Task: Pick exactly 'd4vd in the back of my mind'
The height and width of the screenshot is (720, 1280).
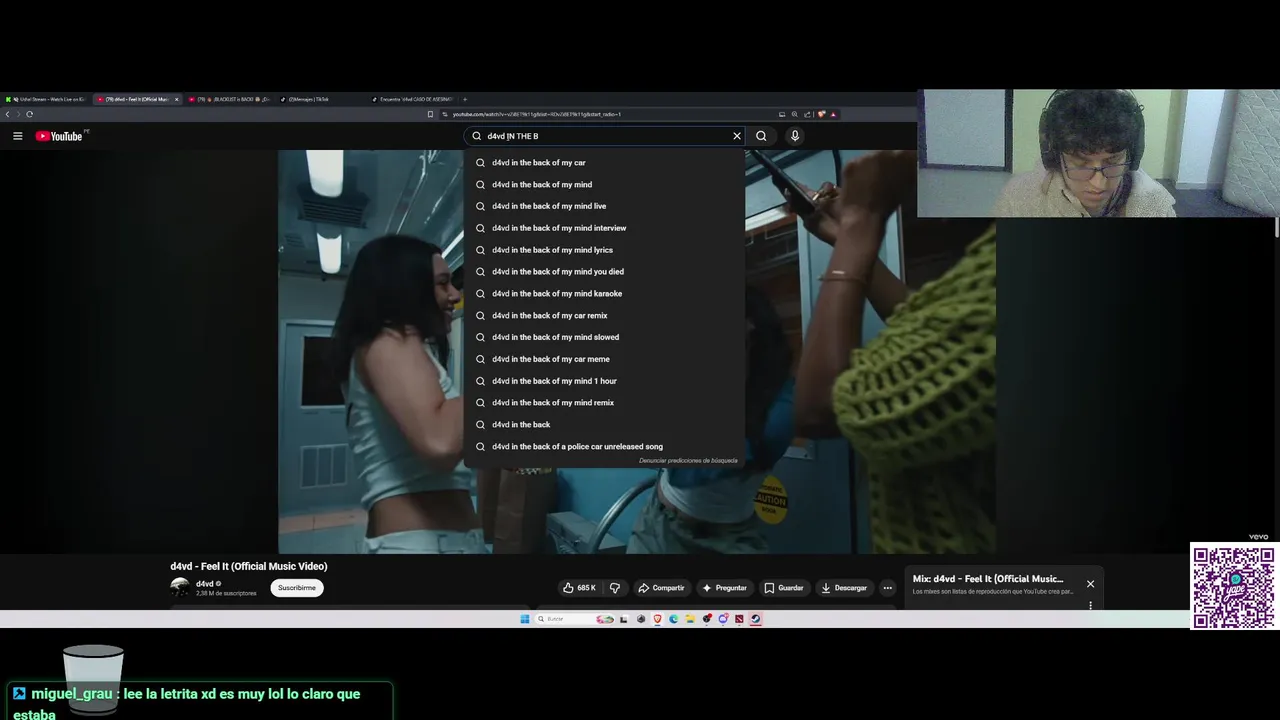Action: [606, 185]
